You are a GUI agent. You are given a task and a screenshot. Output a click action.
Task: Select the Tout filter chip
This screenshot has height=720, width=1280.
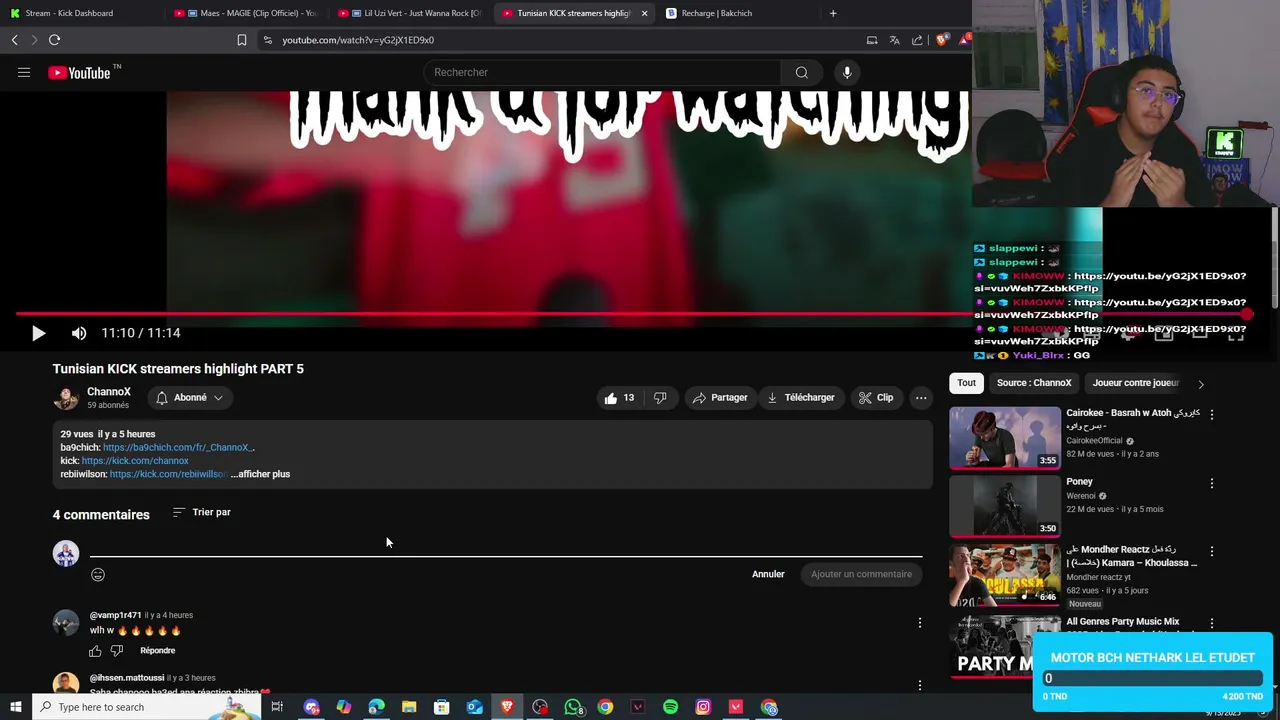click(x=966, y=383)
